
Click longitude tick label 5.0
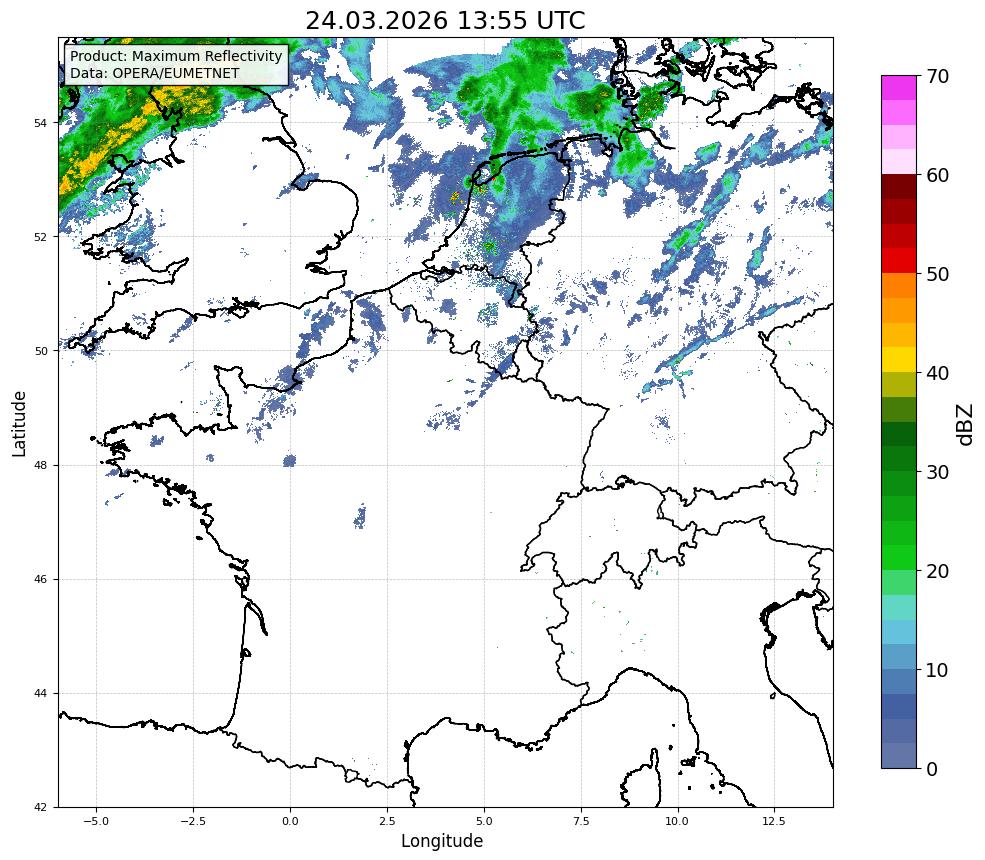click(x=484, y=821)
